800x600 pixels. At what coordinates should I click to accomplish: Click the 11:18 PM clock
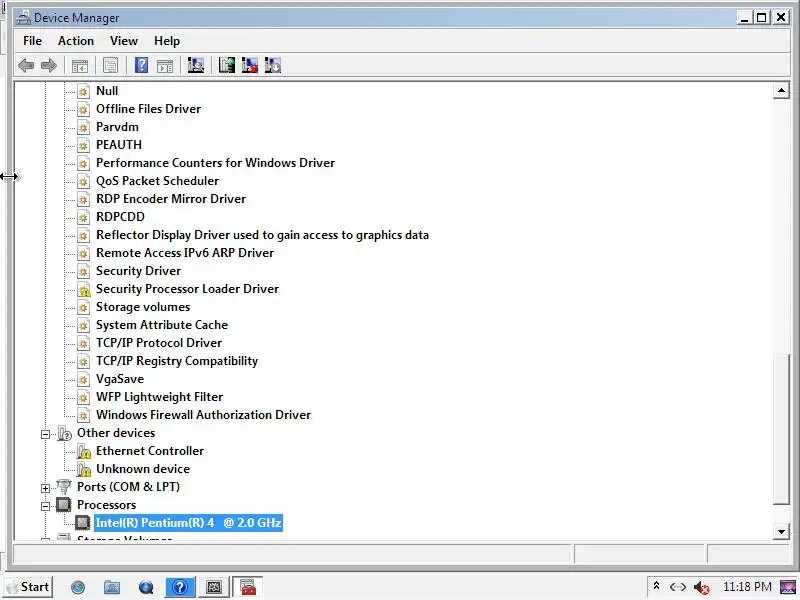[747, 587]
